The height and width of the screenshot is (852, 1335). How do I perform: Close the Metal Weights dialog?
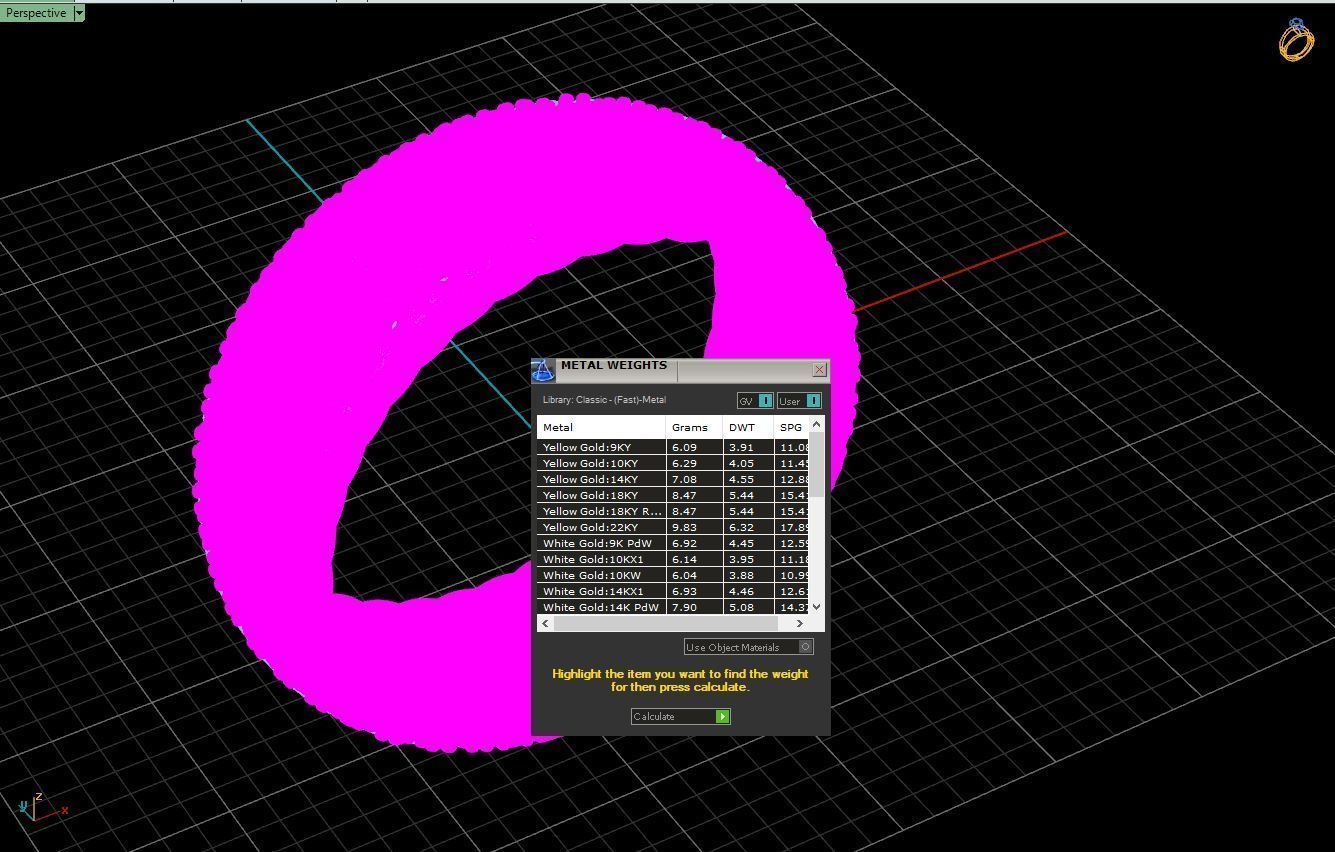click(819, 369)
